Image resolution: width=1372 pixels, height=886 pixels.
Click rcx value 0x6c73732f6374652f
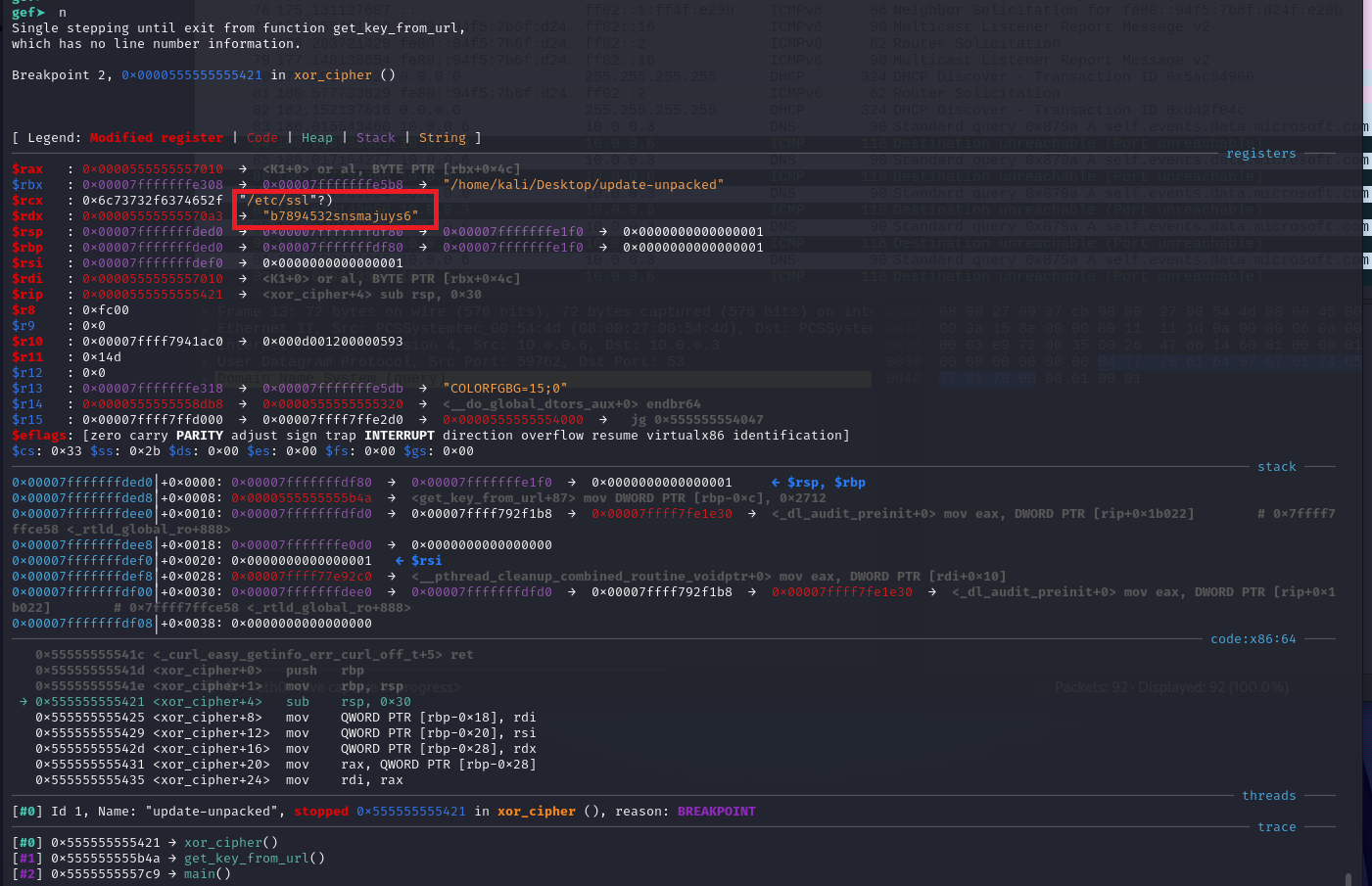coord(153,201)
